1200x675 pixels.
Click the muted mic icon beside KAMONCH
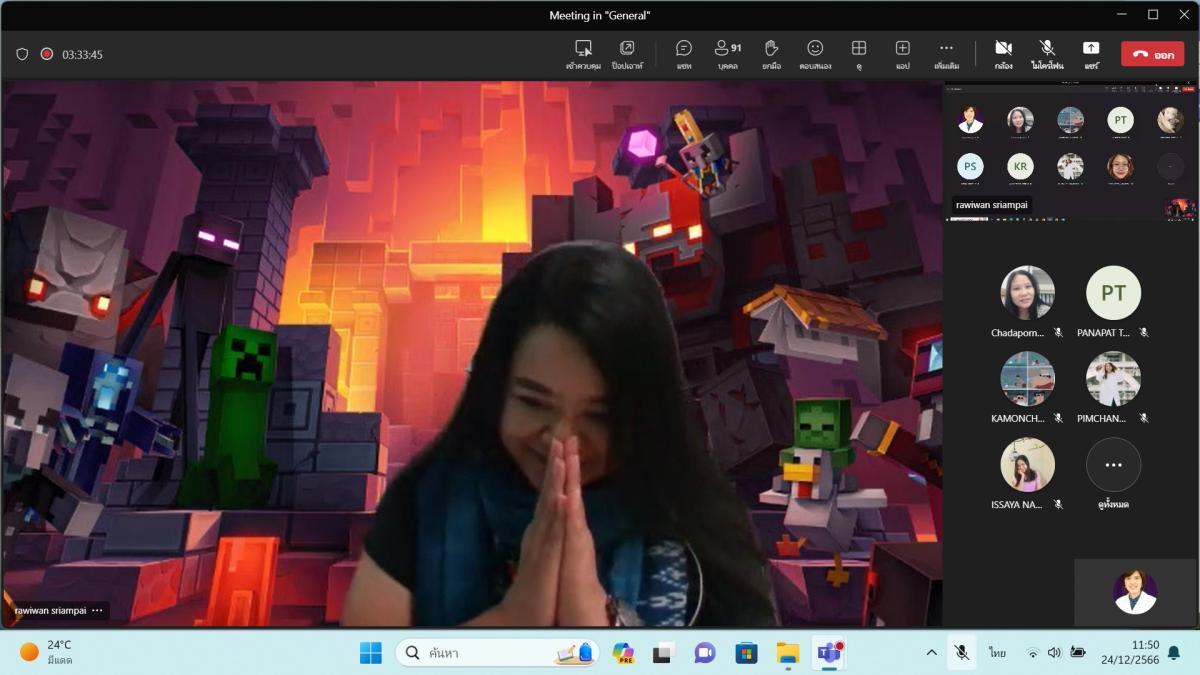coord(1058,419)
